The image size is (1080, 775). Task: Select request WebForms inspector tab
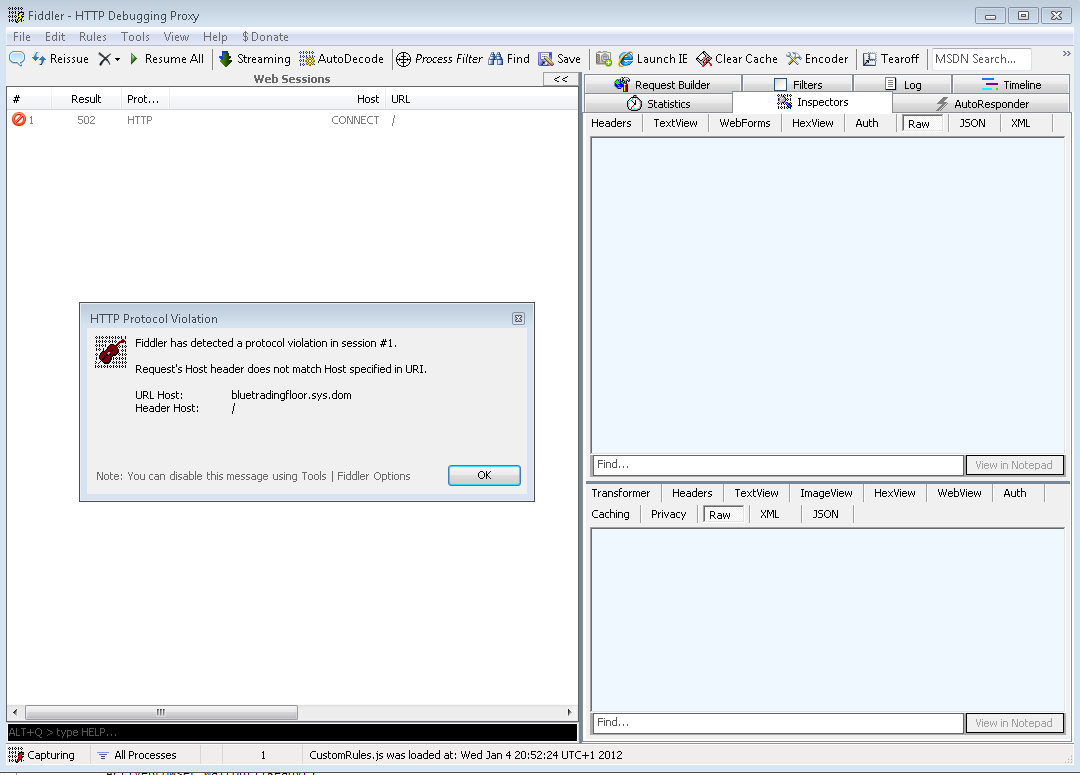coord(745,123)
